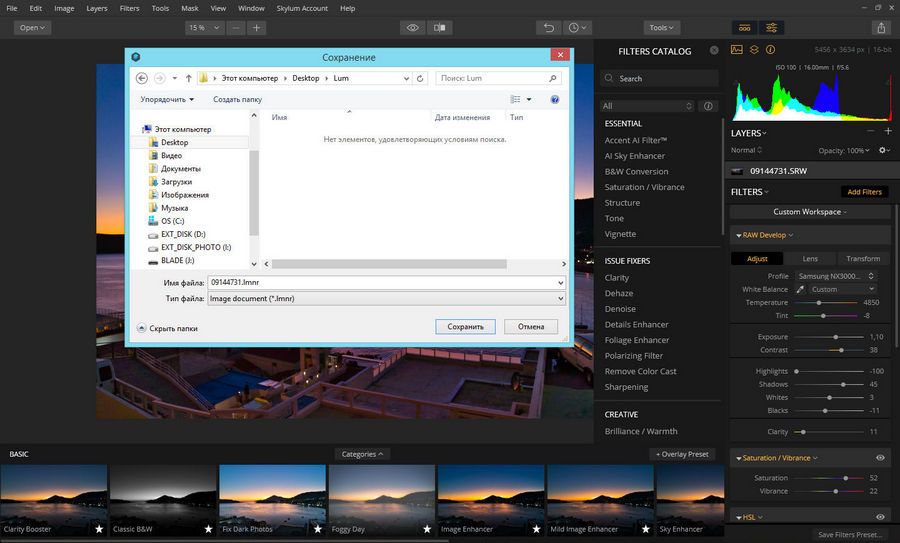Select the Adjust tab
Screen dimensions: 900x543
click(757, 259)
